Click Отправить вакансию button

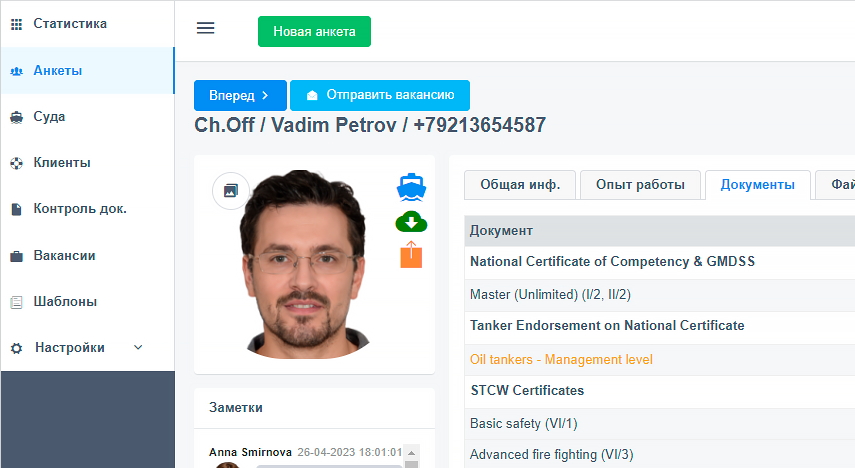[380, 95]
